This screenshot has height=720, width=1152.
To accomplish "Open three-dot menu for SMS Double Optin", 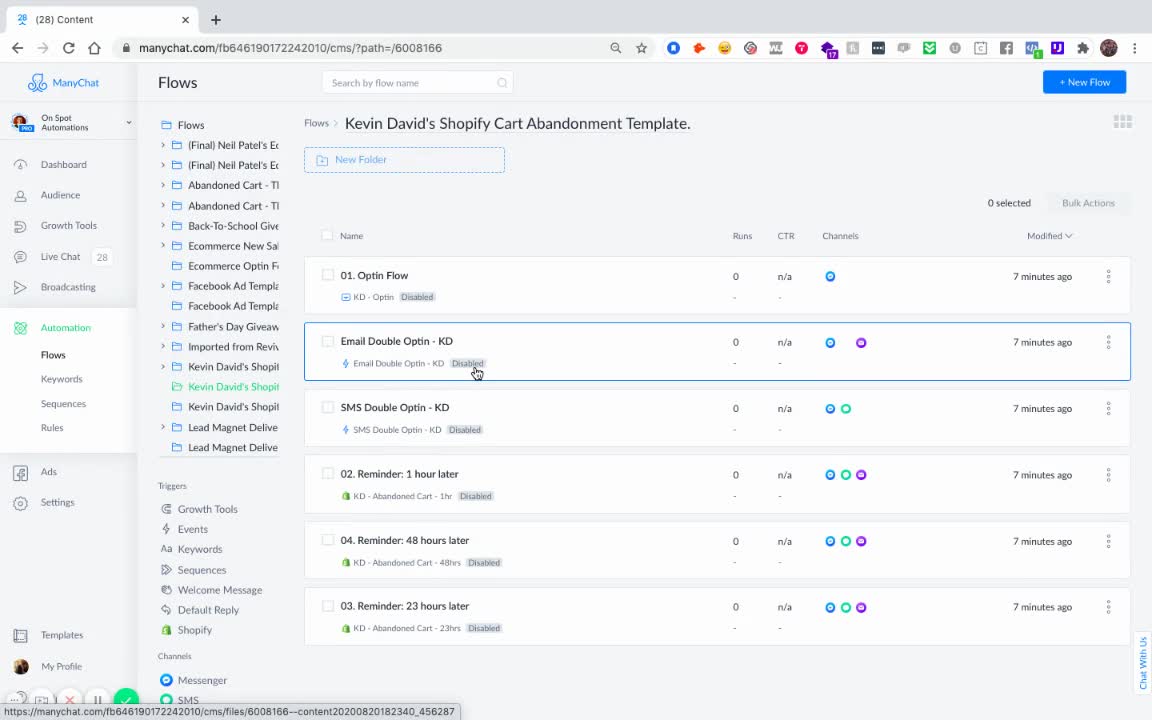I will click(x=1108, y=409).
